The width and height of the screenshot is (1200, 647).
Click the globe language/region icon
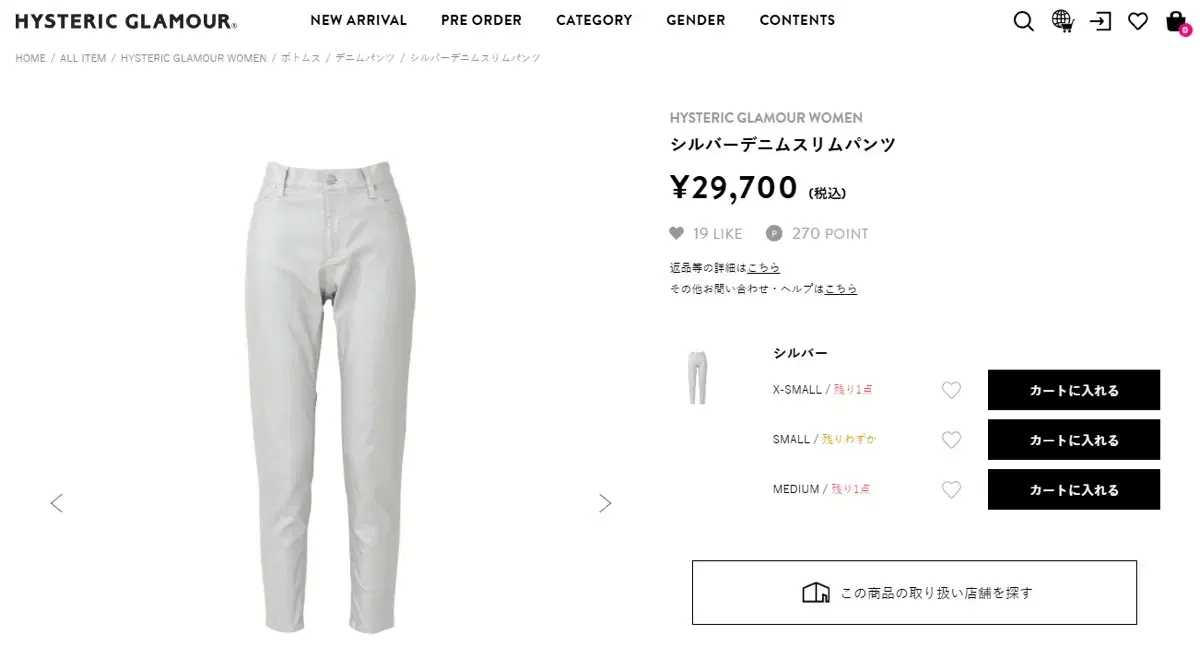[x=1063, y=20]
